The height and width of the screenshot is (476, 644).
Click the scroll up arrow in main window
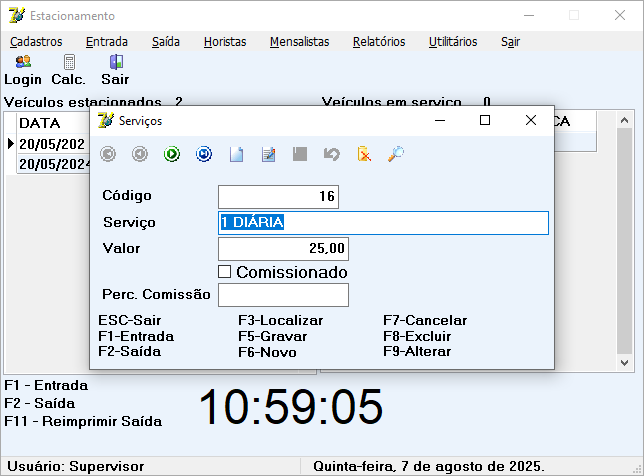625,120
